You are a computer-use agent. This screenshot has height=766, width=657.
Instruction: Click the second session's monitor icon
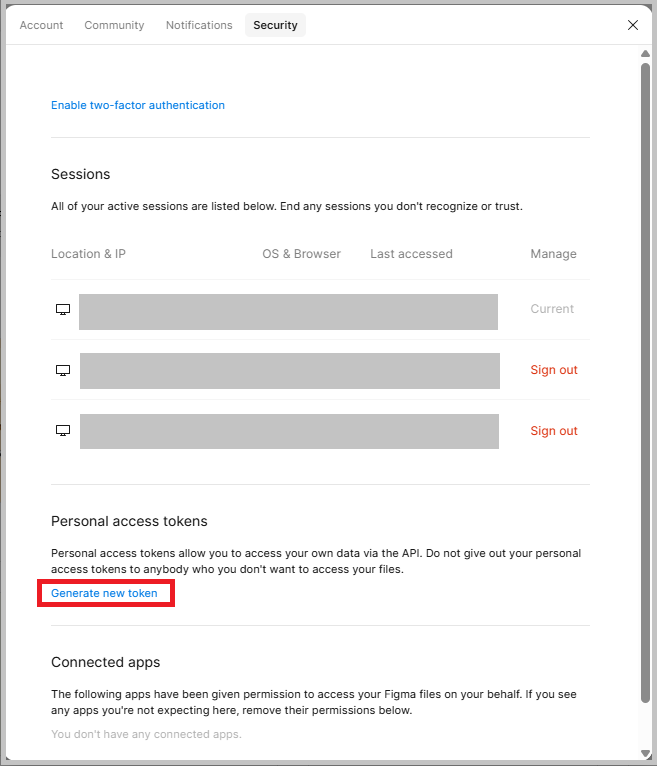point(63,370)
